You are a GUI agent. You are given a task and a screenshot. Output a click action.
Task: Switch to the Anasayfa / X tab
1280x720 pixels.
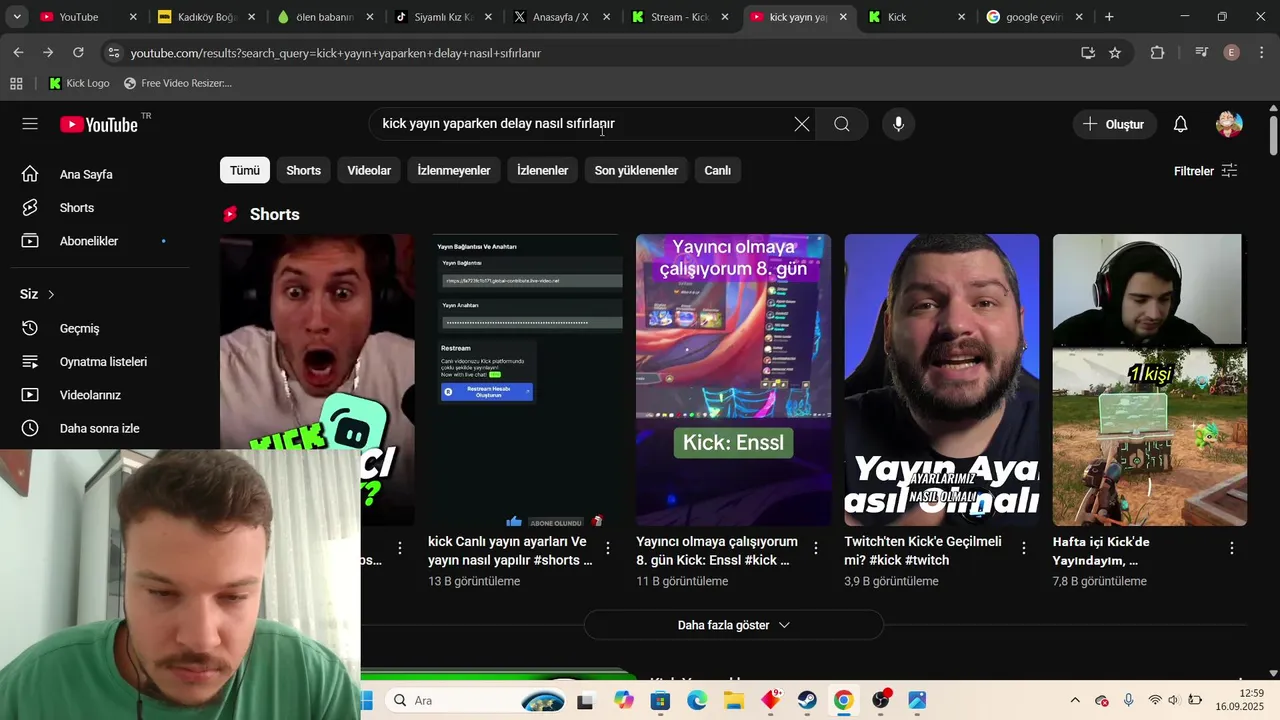pyautogui.click(x=560, y=17)
